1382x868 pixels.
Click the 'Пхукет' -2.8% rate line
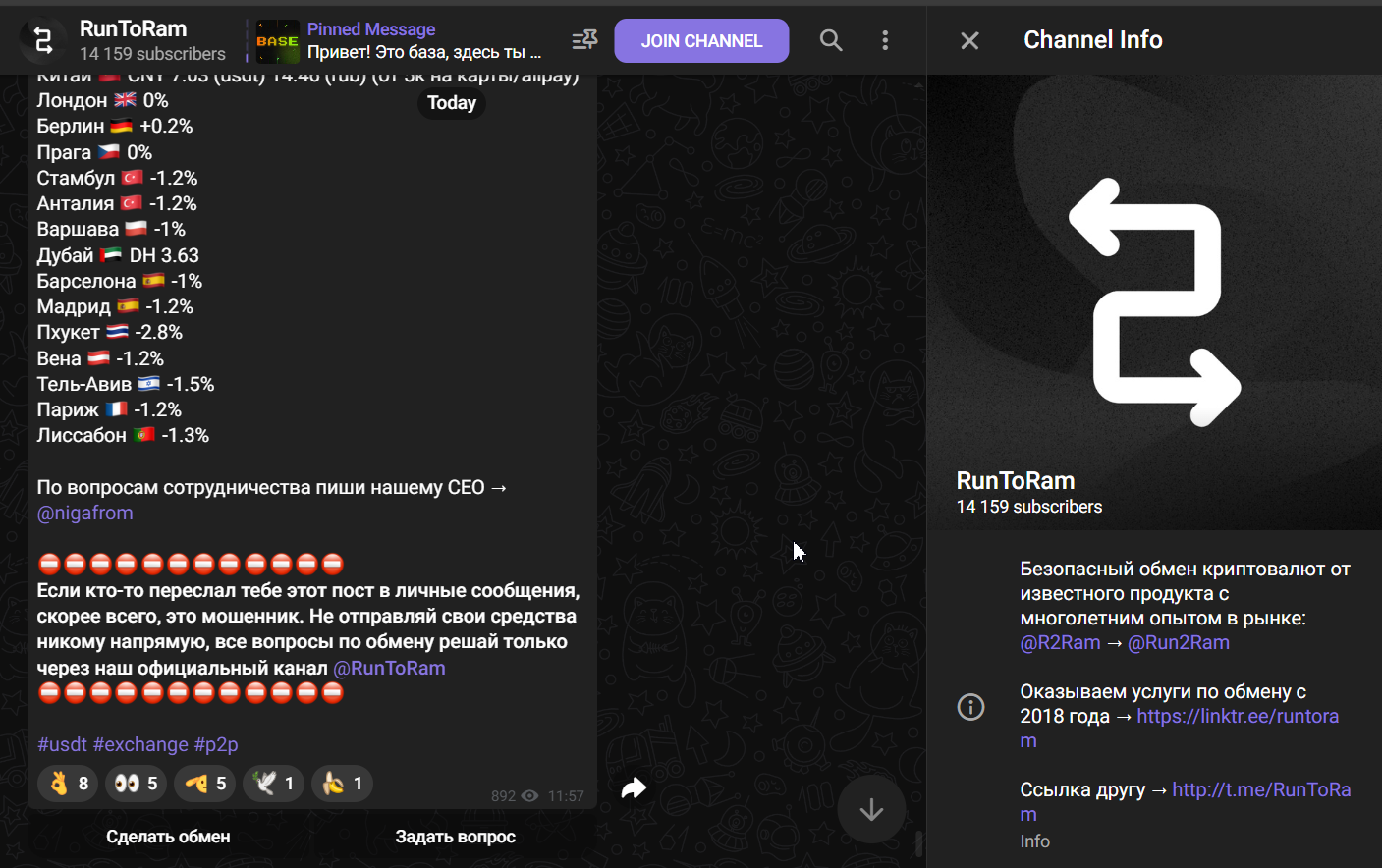pyautogui.click(x=110, y=332)
